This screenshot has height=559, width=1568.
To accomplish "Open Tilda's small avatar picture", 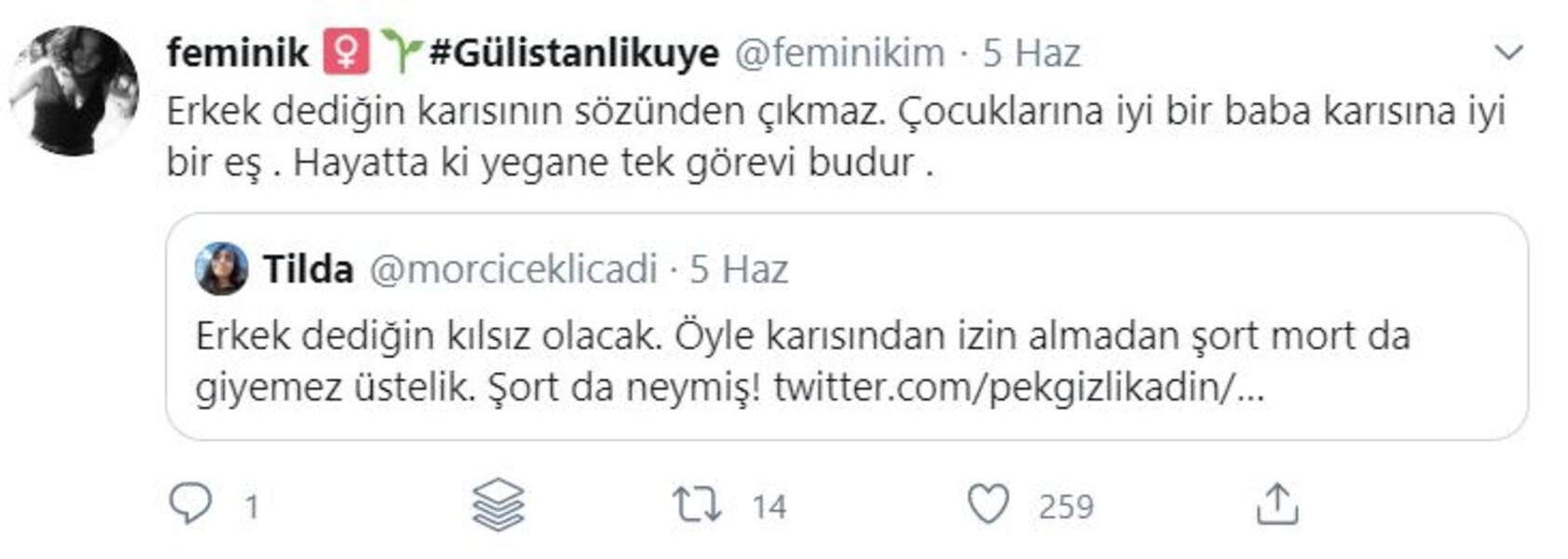I will click(x=222, y=268).
